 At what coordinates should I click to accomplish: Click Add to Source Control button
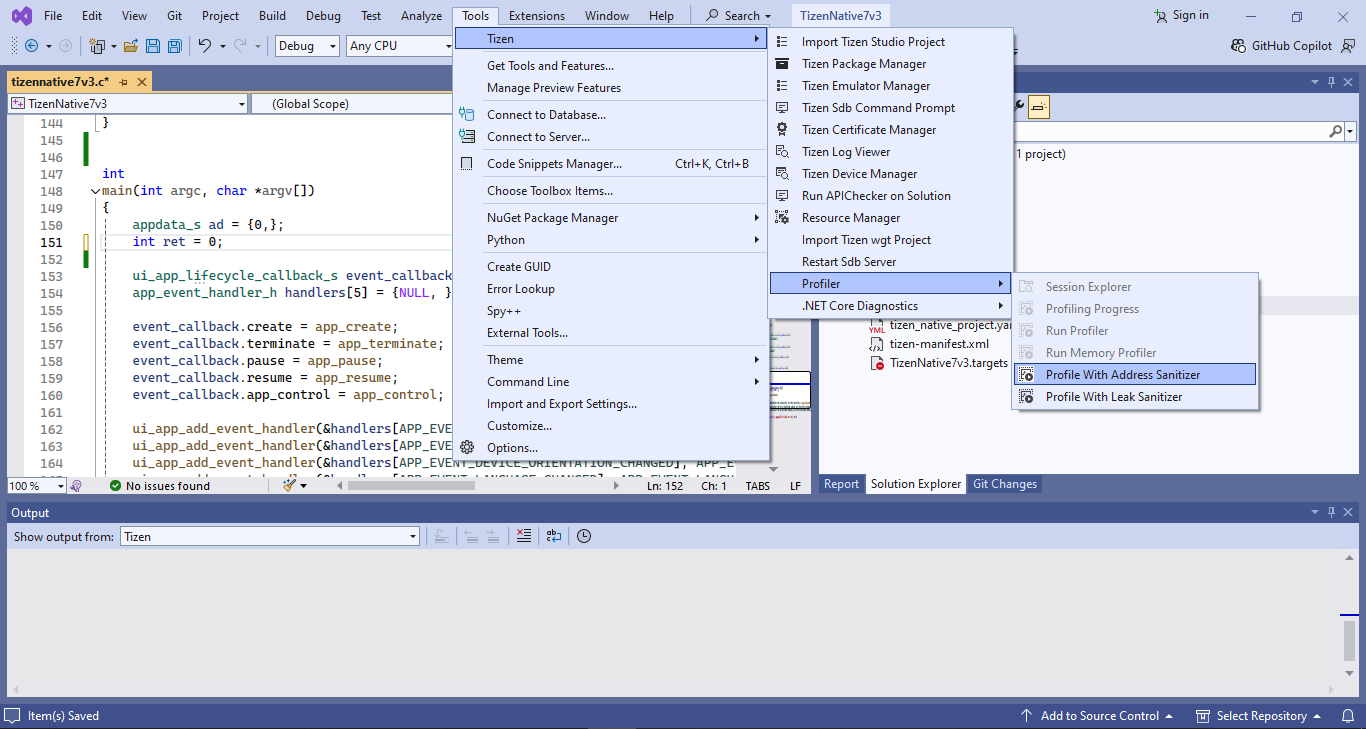coord(1099,716)
